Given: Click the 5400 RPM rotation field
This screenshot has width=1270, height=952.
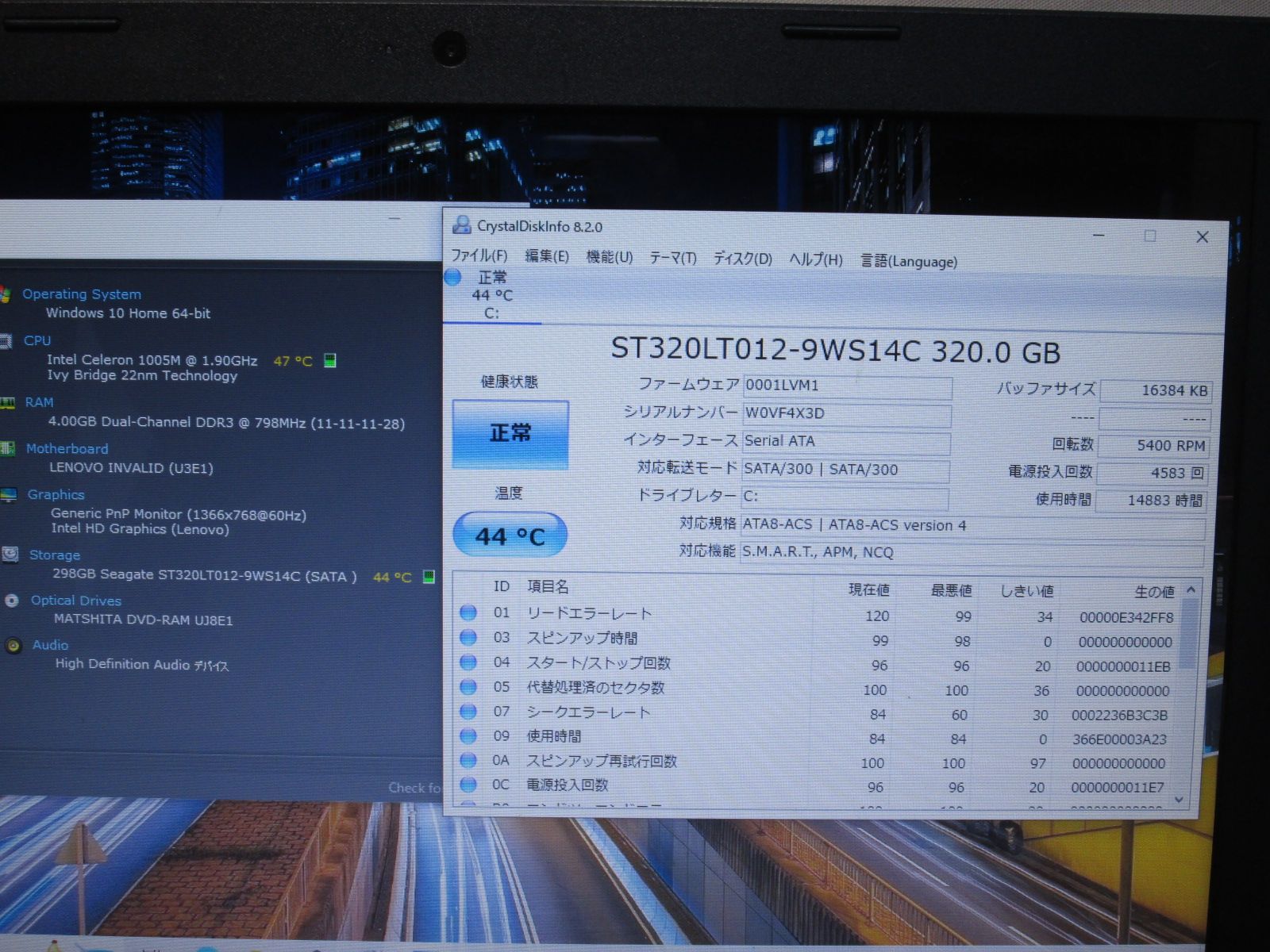Looking at the screenshot, I should point(1154,446).
